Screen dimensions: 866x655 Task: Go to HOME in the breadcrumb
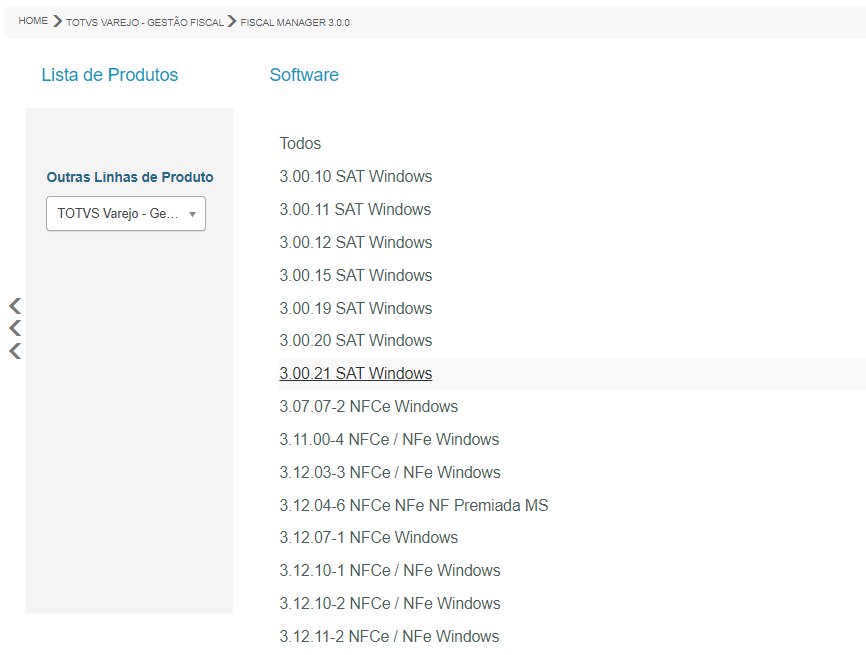coord(33,21)
